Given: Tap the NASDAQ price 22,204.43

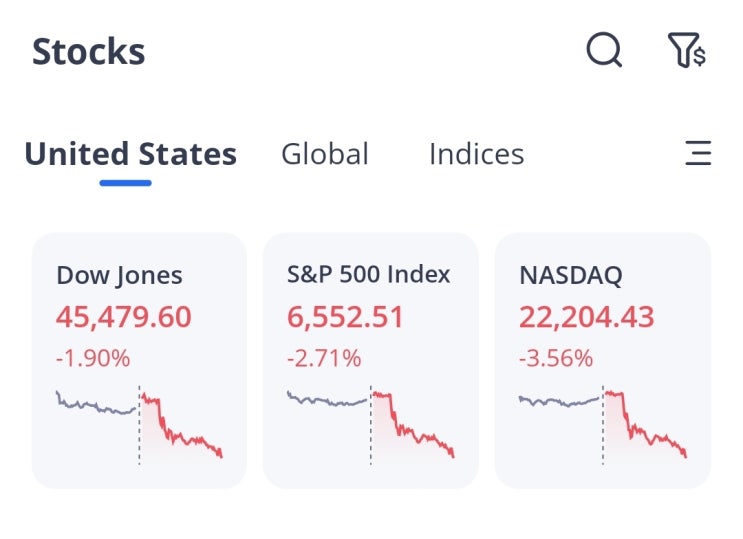Looking at the screenshot, I should pyautogui.click(x=586, y=317).
